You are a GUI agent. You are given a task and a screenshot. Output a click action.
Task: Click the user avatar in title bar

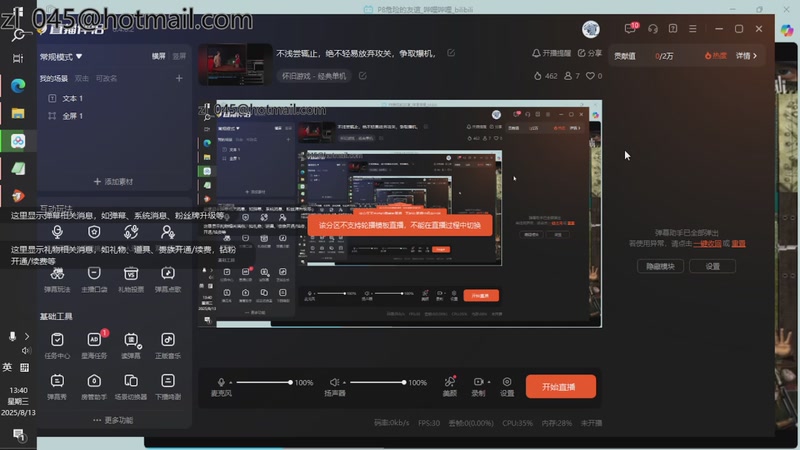pos(591,29)
